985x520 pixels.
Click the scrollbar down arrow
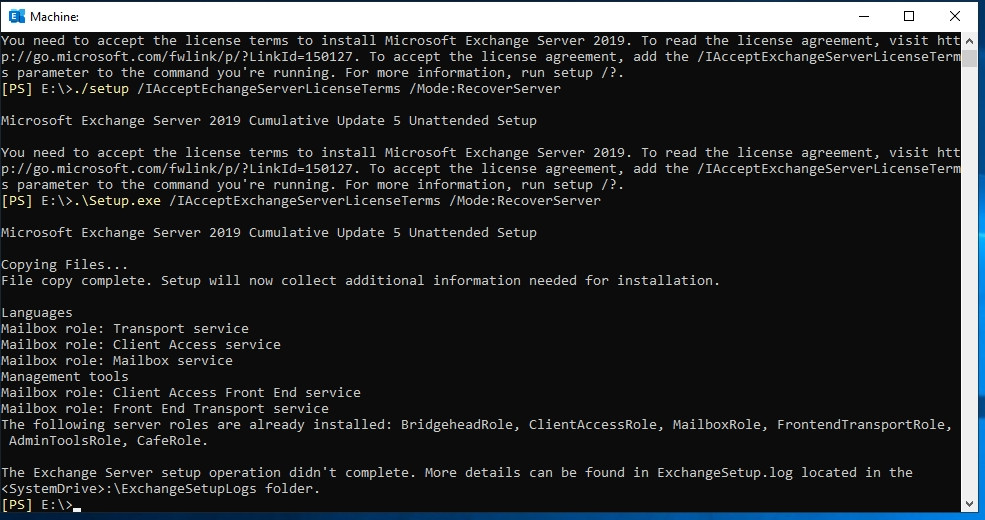pos(969,504)
